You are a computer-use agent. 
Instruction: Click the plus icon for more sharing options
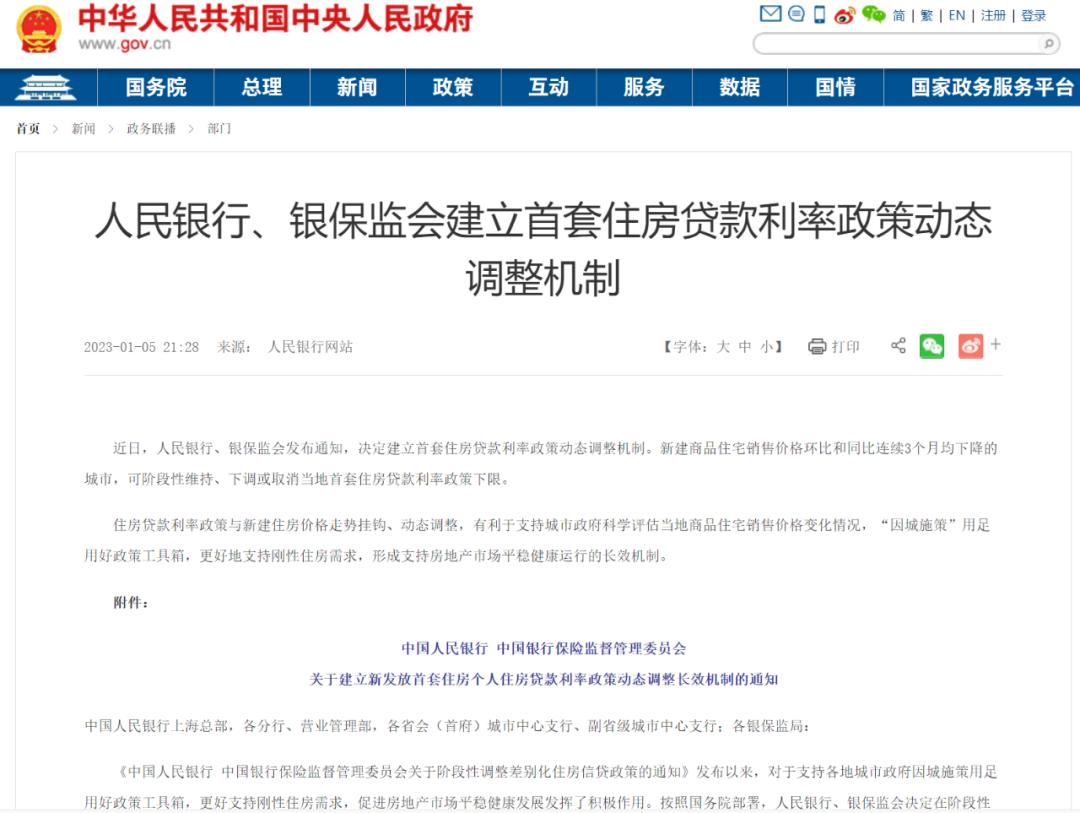[x=995, y=344]
